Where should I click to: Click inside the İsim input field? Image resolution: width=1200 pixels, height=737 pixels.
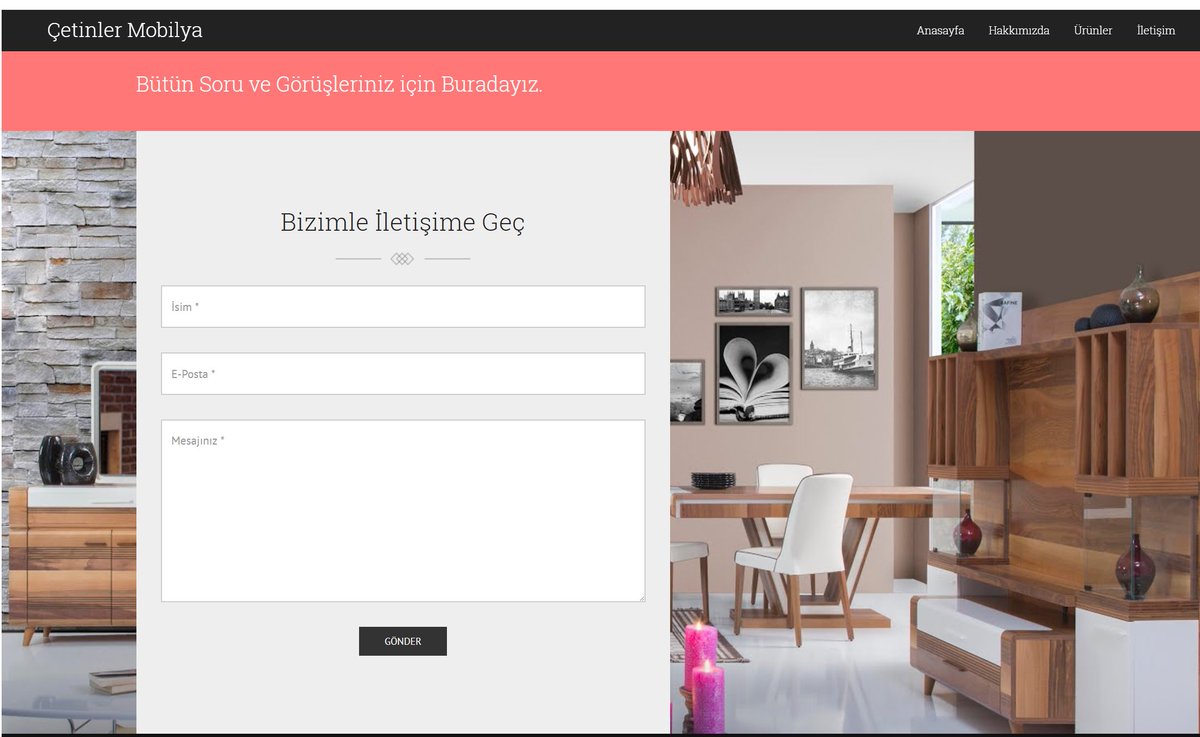coord(402,307)
